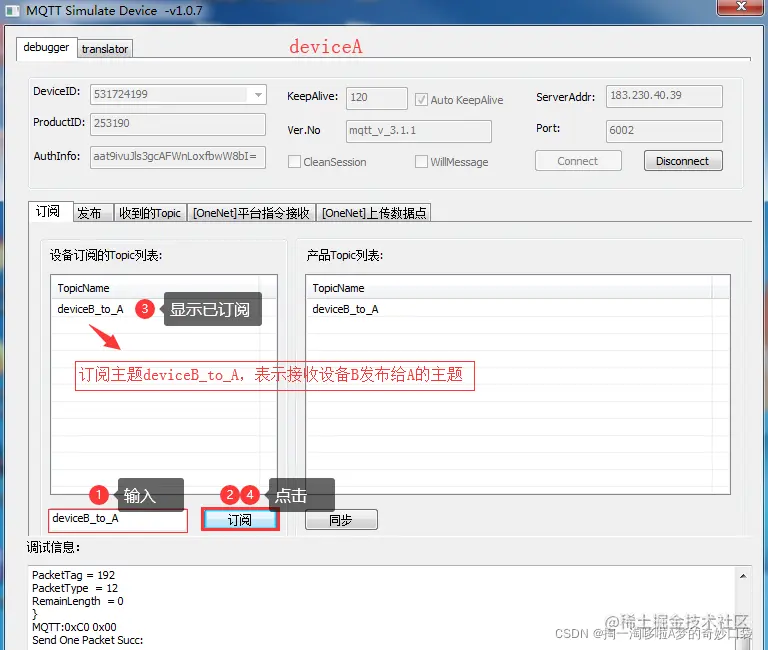Click the debug log scrollbar up arrow
768x650 pixels.
[743, 576]
